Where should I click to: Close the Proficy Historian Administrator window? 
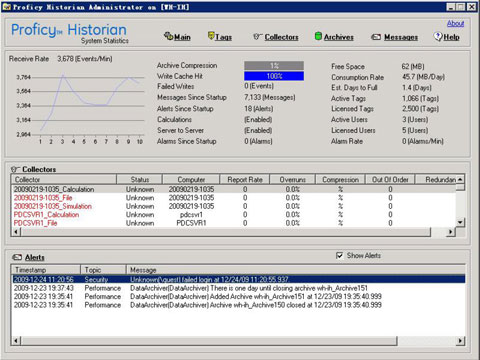pyautogui.click(x=471, y=7)
